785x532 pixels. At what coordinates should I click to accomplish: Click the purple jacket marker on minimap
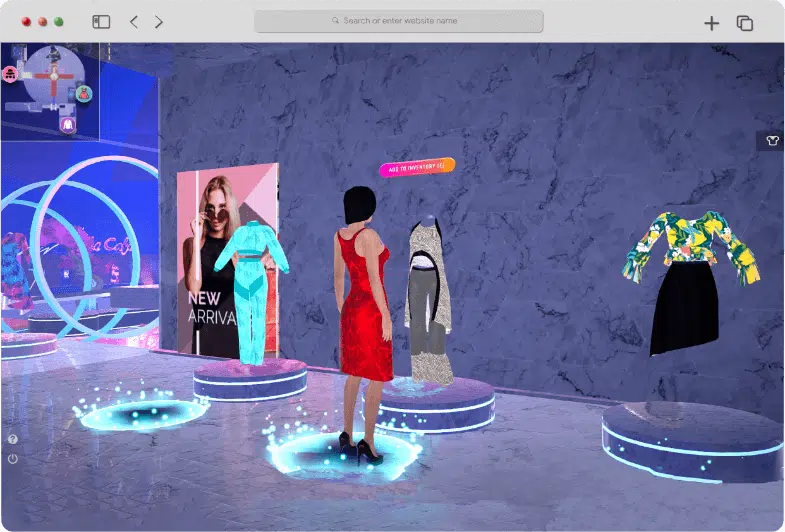[x=66, y=125]
